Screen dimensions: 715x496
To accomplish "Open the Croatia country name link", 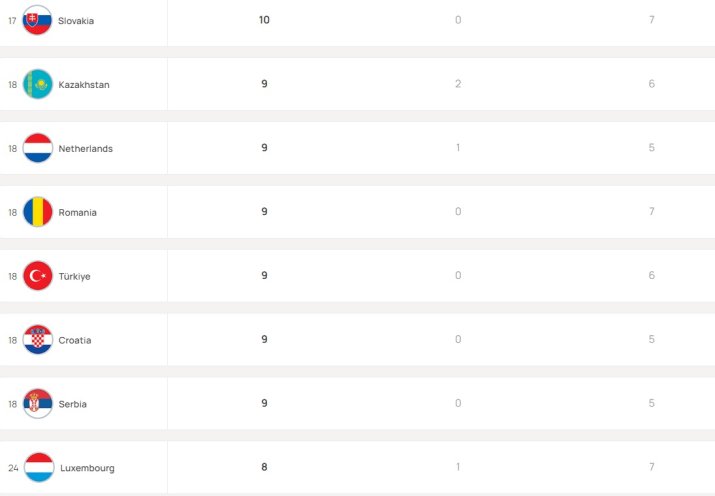I will tap(75, 340).
